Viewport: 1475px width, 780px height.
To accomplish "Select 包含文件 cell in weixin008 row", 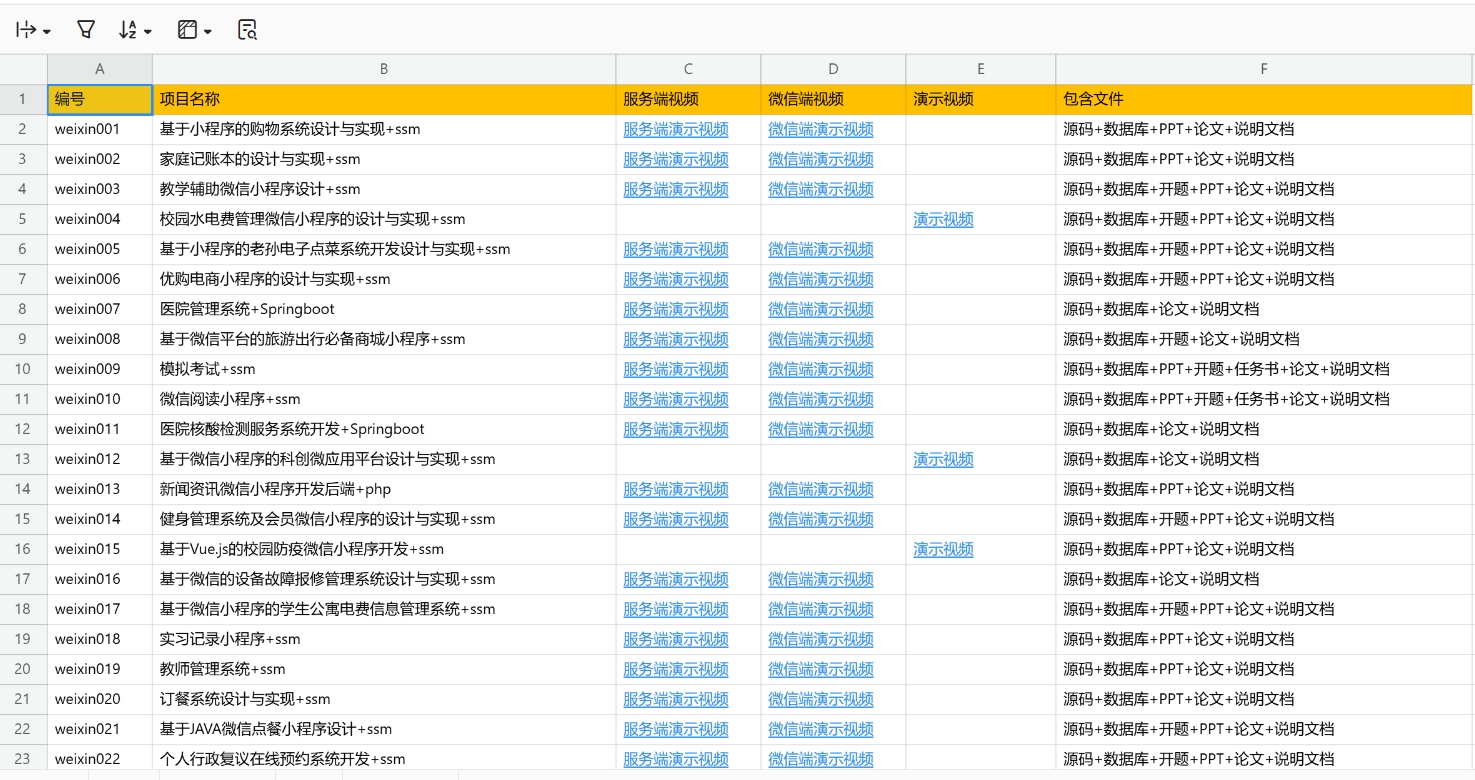I will pos(1264,339).
